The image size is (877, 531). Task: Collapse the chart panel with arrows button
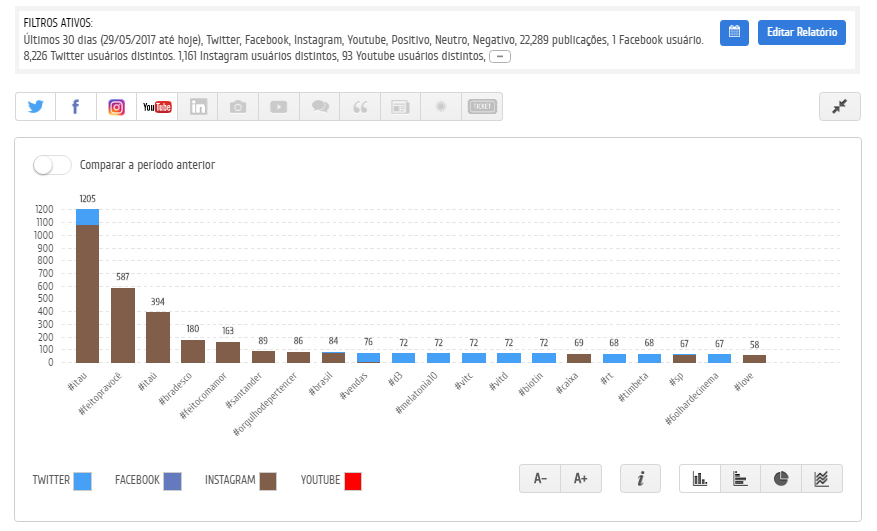tap(840, 106)
